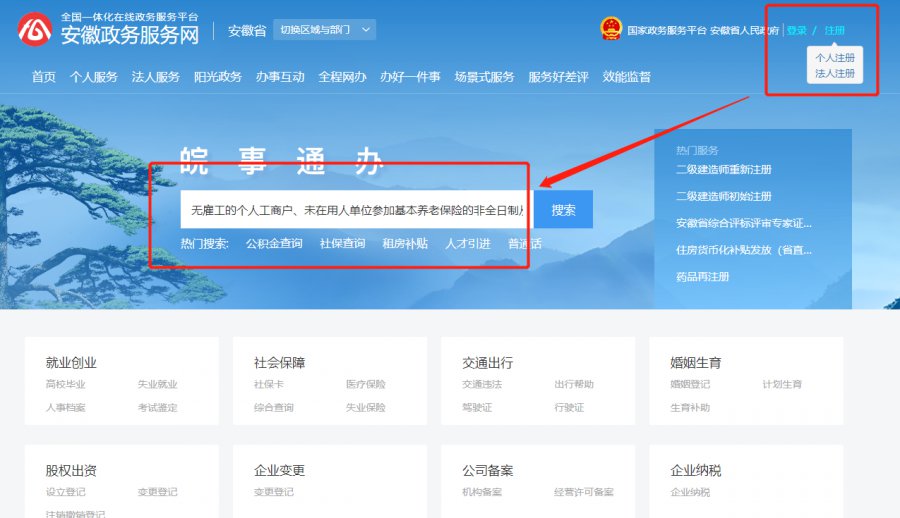
Task: Click 行驶证 under 交通出行
Action: [x=569, y=408]
